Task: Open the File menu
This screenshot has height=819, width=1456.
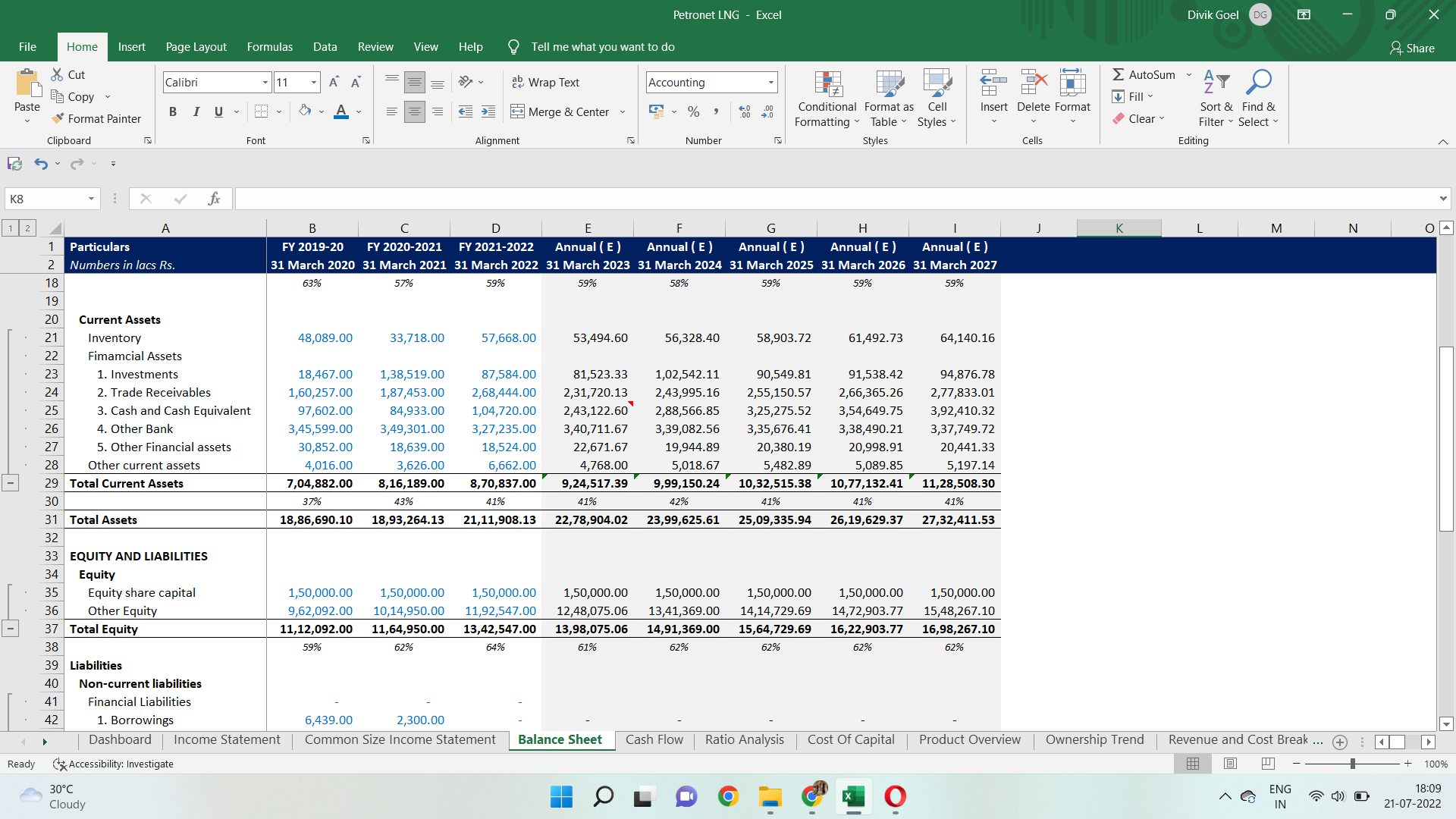Action: tap(27, 47)
